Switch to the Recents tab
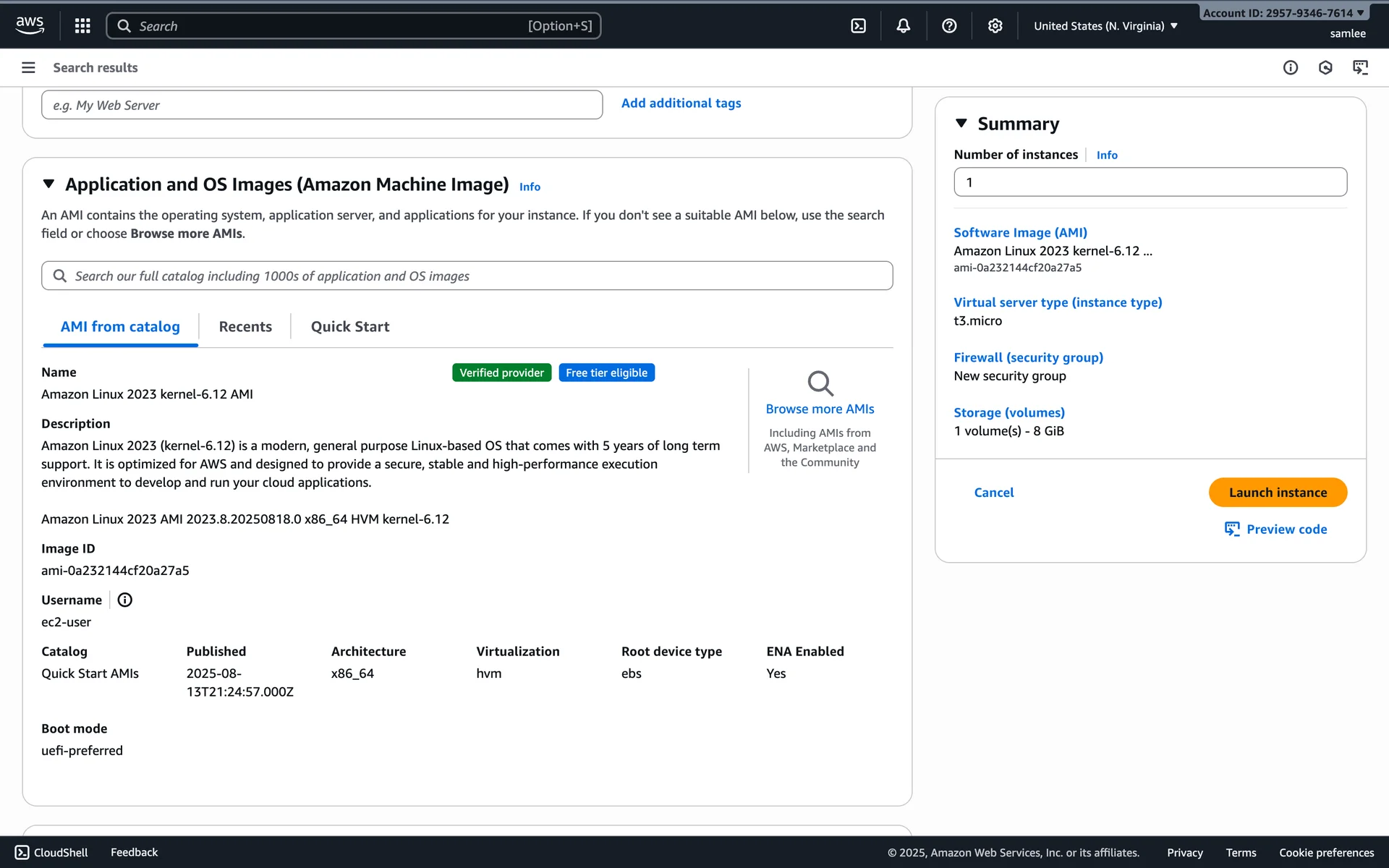 pyautogui.click(x=245, y=327)
